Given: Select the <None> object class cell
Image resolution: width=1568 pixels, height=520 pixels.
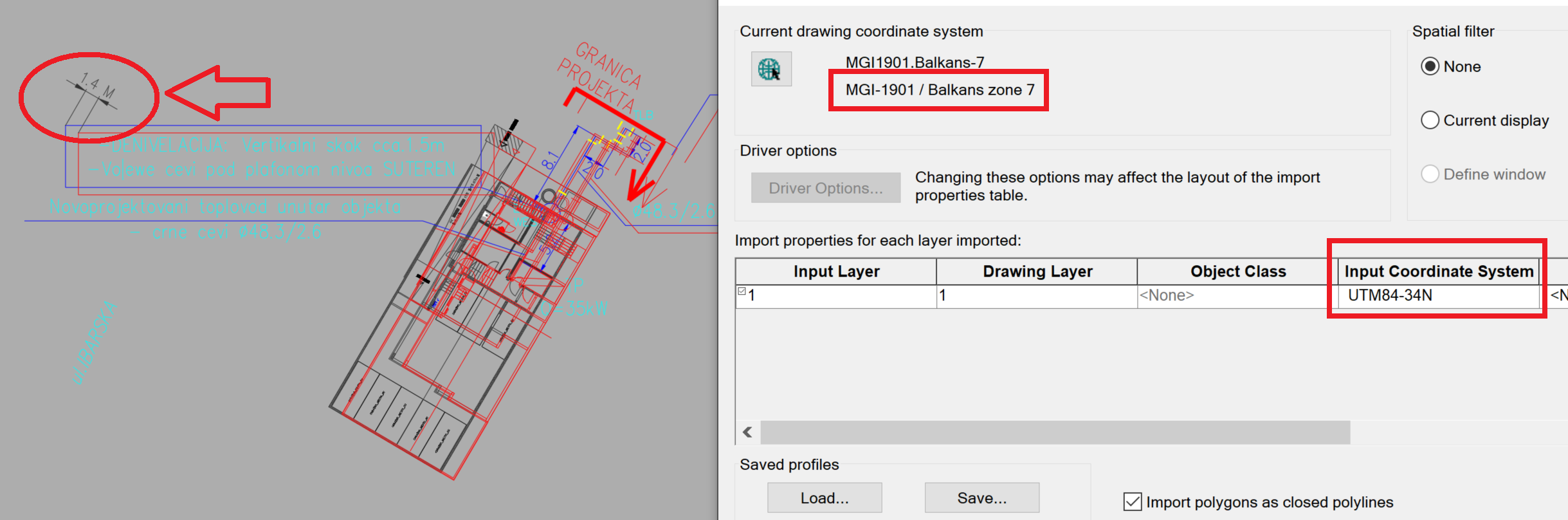Looking at the screenshot, I should 1237,296.
